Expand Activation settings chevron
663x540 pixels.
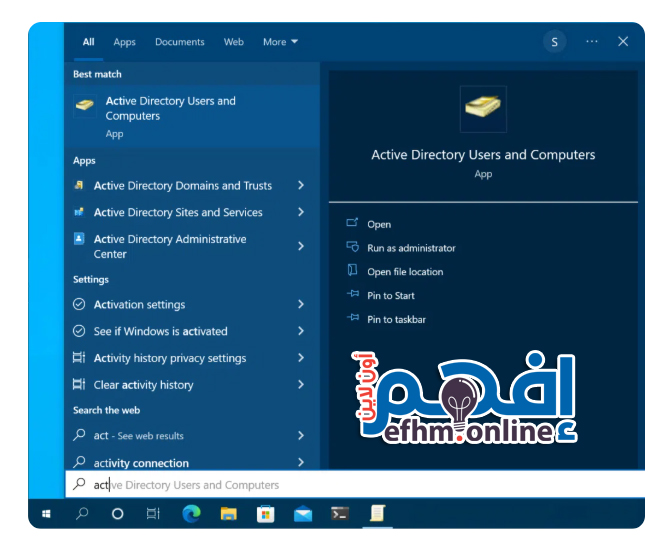[x=300, y=305]
